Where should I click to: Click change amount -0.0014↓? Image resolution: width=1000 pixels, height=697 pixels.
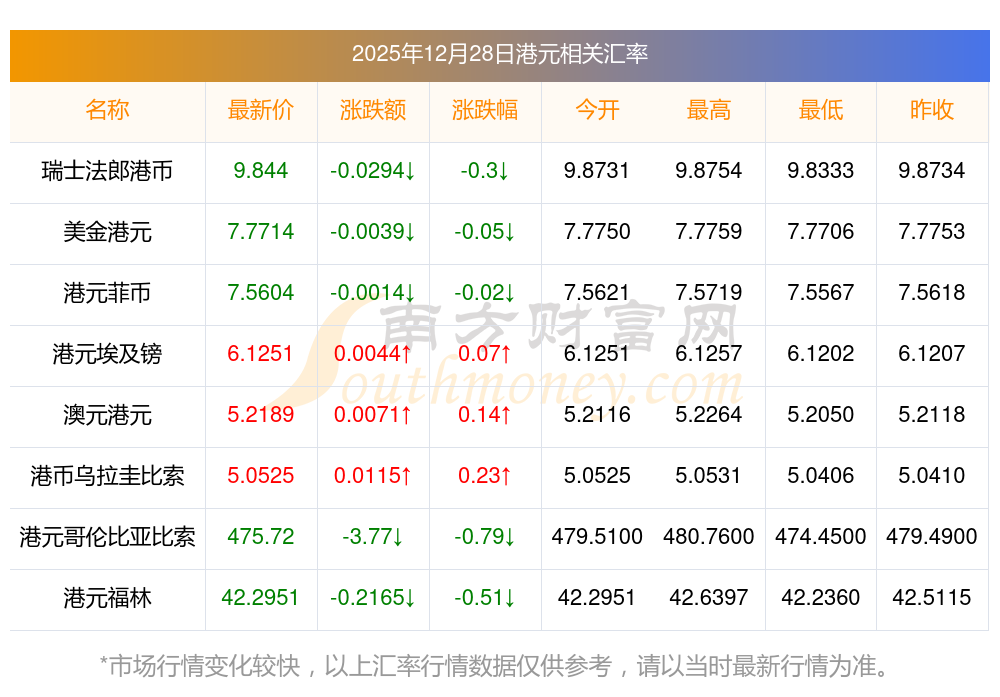point(372,293)
